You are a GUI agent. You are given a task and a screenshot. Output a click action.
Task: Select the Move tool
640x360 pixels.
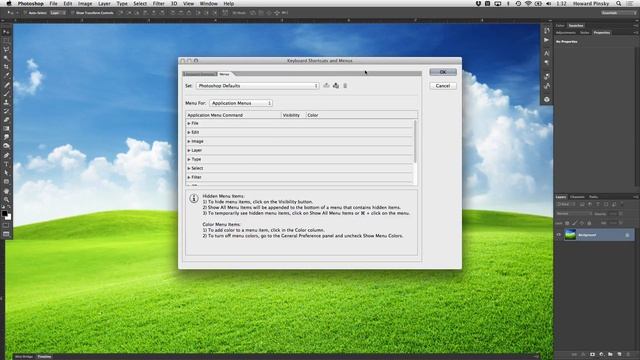(x=6, y=32)
